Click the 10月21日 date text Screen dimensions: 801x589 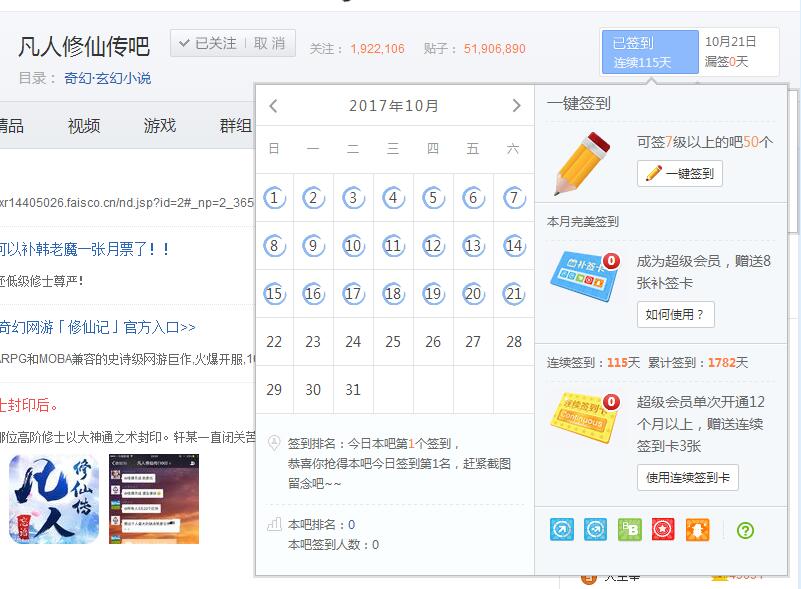coord(731,41)
